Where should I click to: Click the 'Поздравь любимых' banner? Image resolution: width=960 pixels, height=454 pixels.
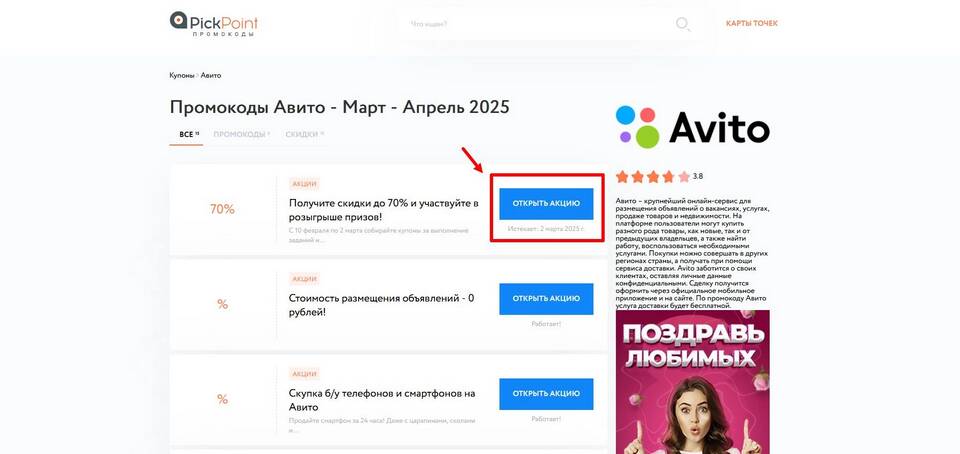692,382
